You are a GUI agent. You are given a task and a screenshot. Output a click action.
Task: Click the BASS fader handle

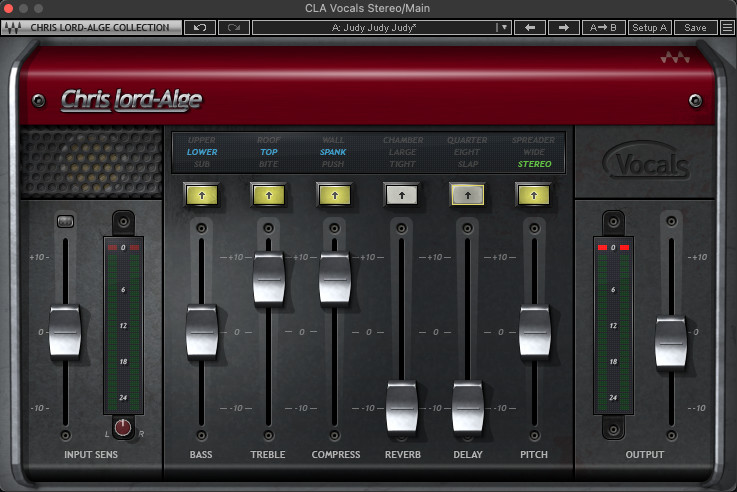pos(202,332)
